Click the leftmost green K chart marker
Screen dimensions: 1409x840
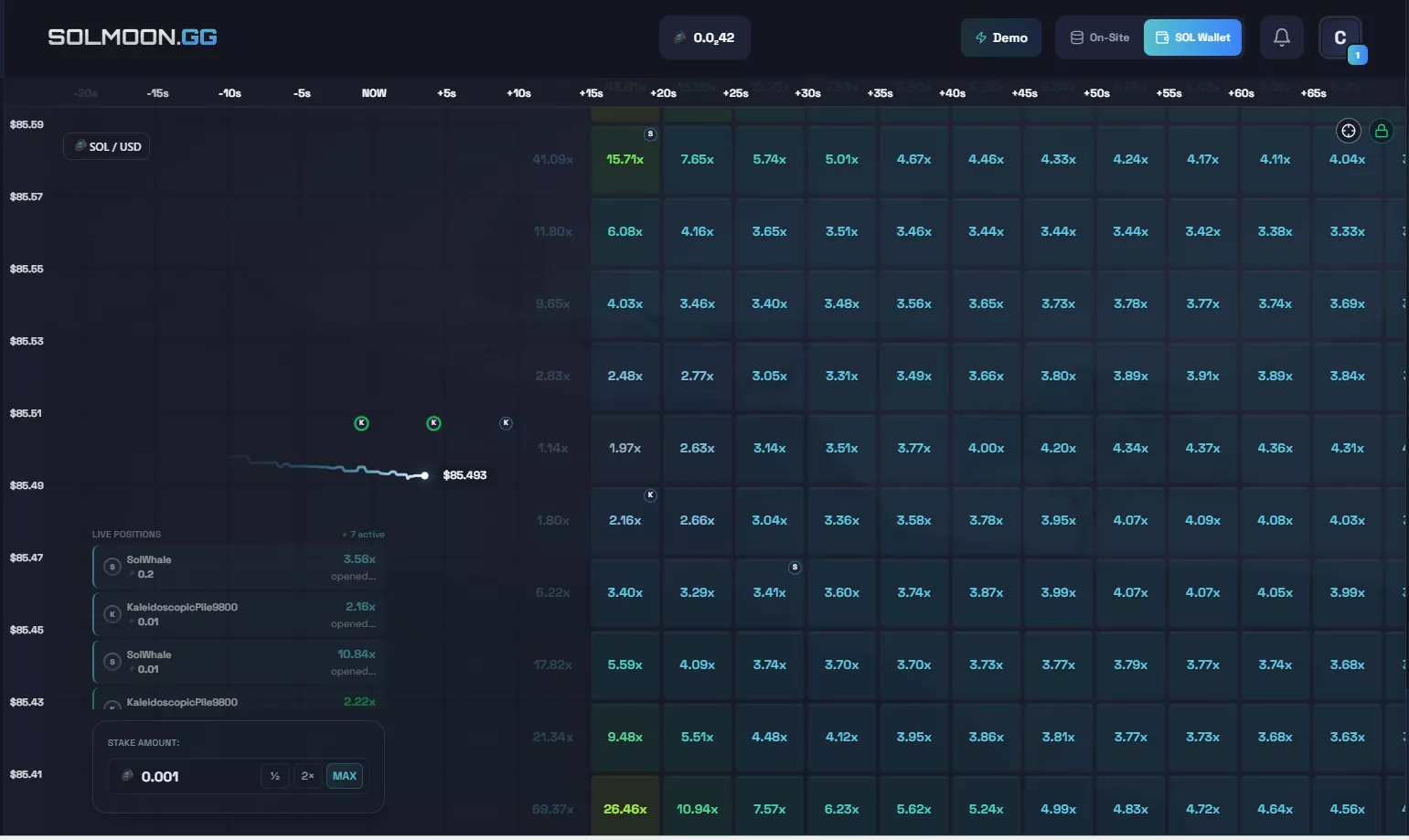point(361,423)
